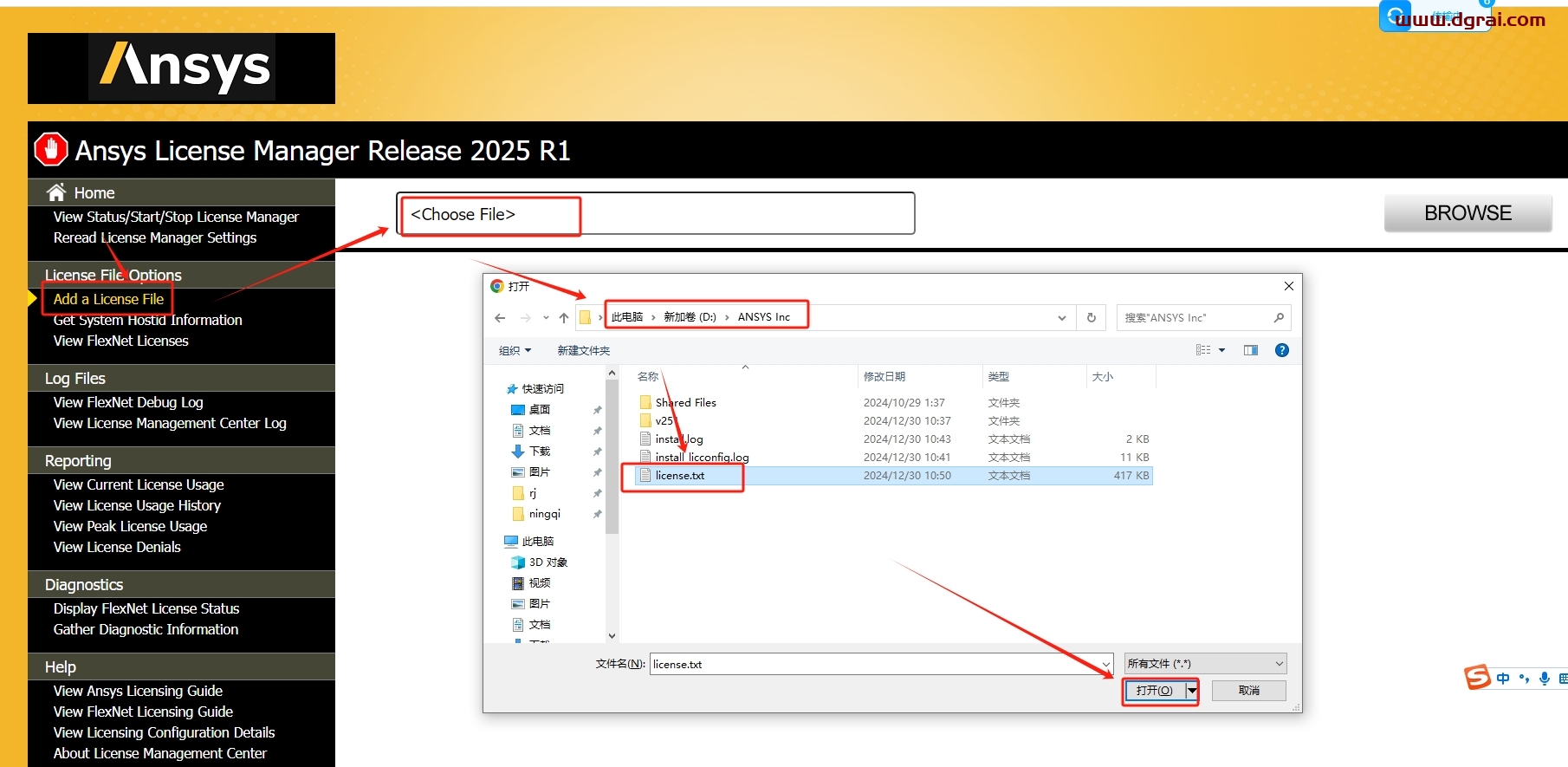1568x767 pixels.
Task: Select the ningqi folder in navigation pane
Action: click(545, 514)
